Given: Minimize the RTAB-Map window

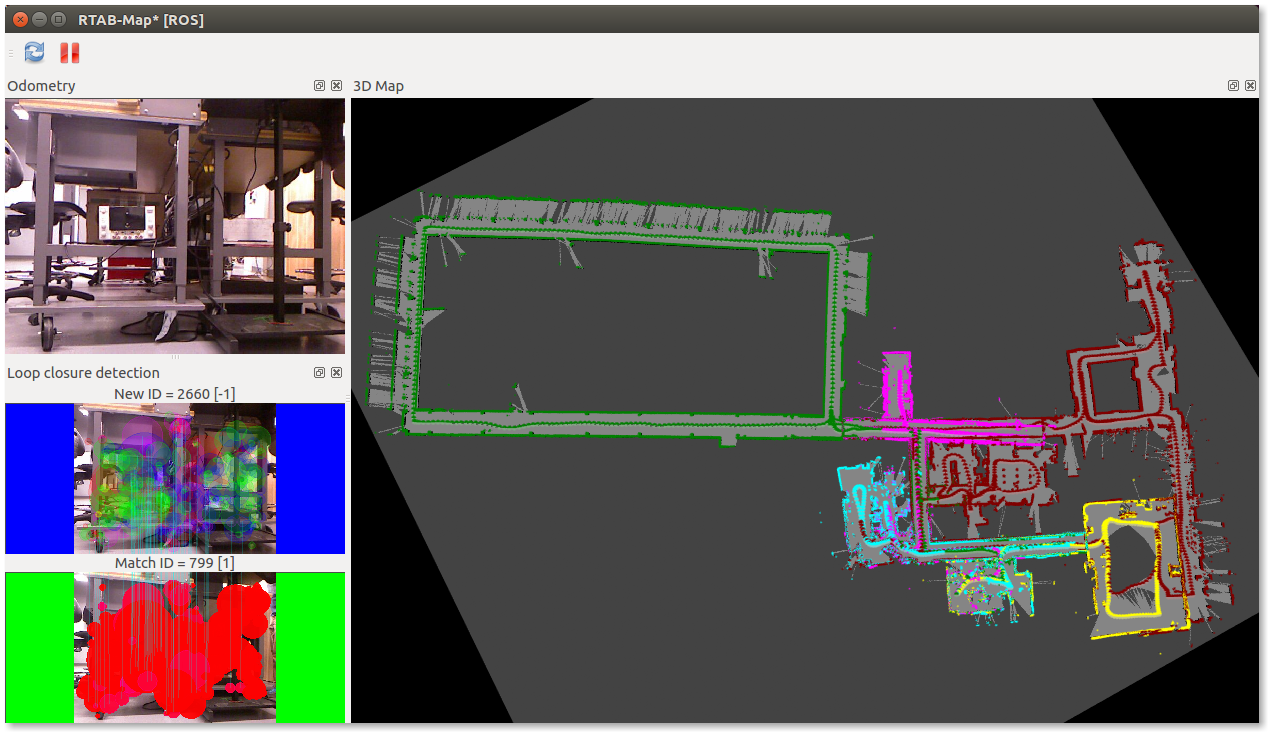Looking at the screenshot, I should click(x=38, y=19).
